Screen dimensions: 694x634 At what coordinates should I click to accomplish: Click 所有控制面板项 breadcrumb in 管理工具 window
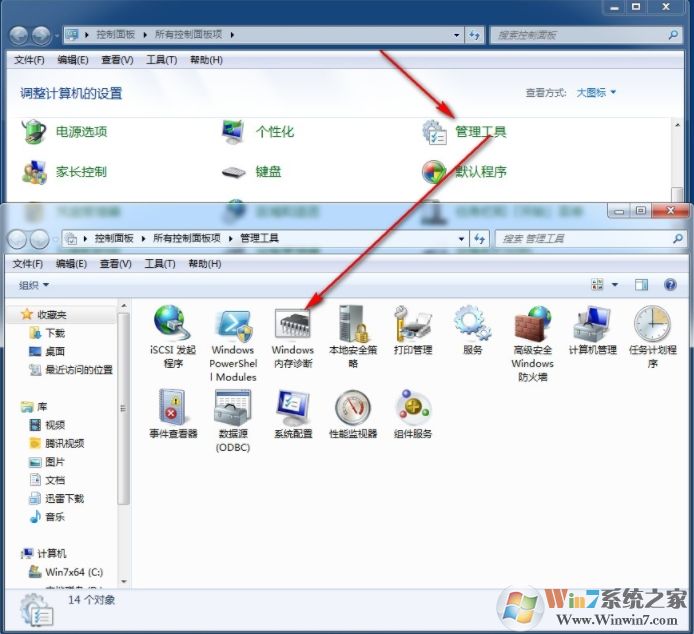point(186,238)
